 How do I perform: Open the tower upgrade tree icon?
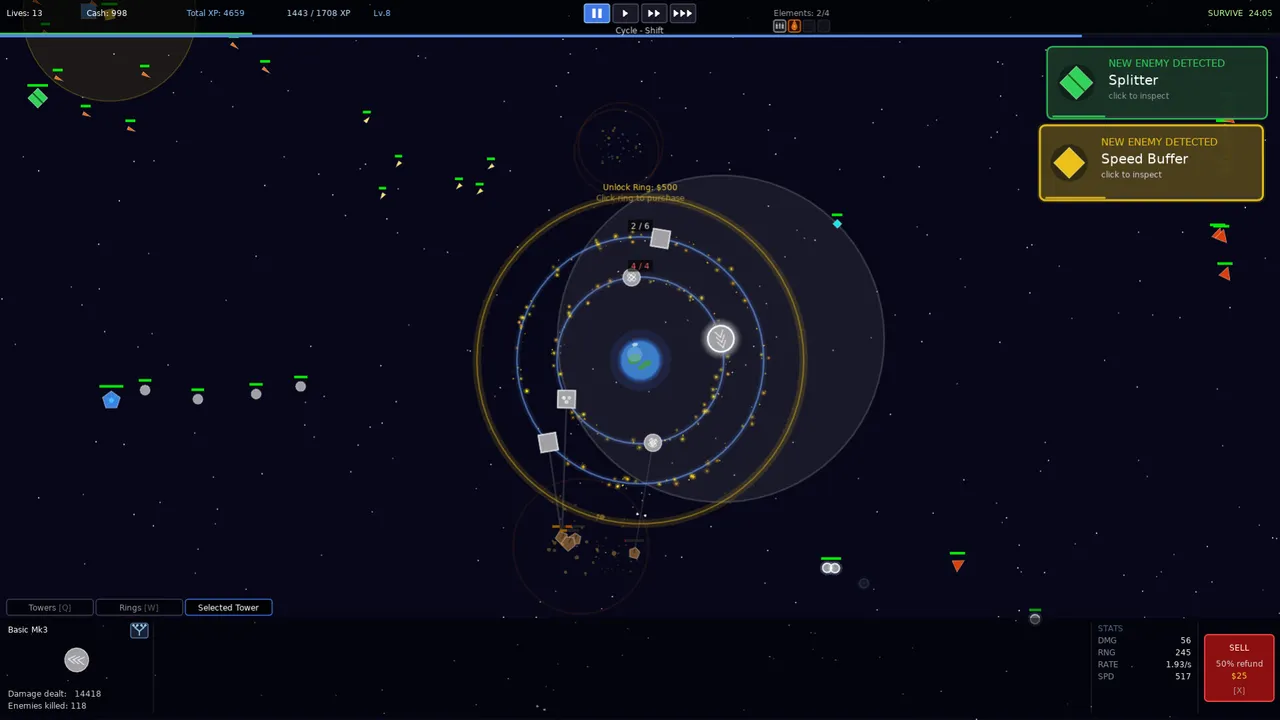139,630
